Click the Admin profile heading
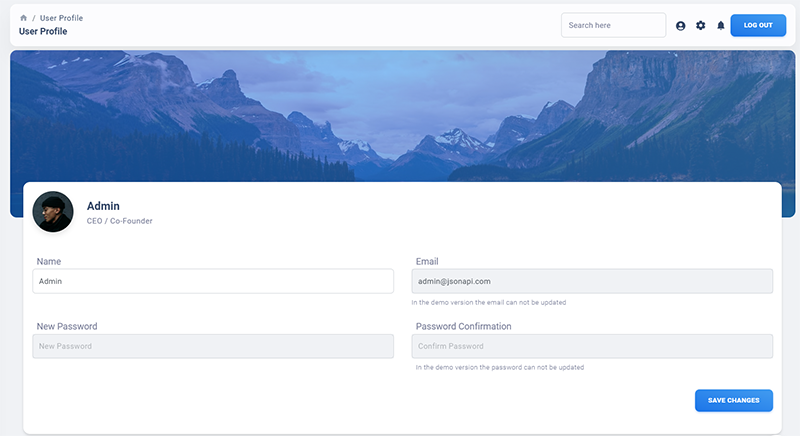Image resolution: width=800 pixels, height=436 pixels. click(103, 206)
